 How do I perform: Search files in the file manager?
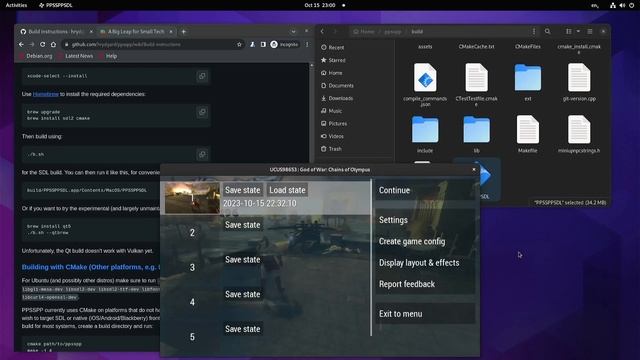point(547,31)
